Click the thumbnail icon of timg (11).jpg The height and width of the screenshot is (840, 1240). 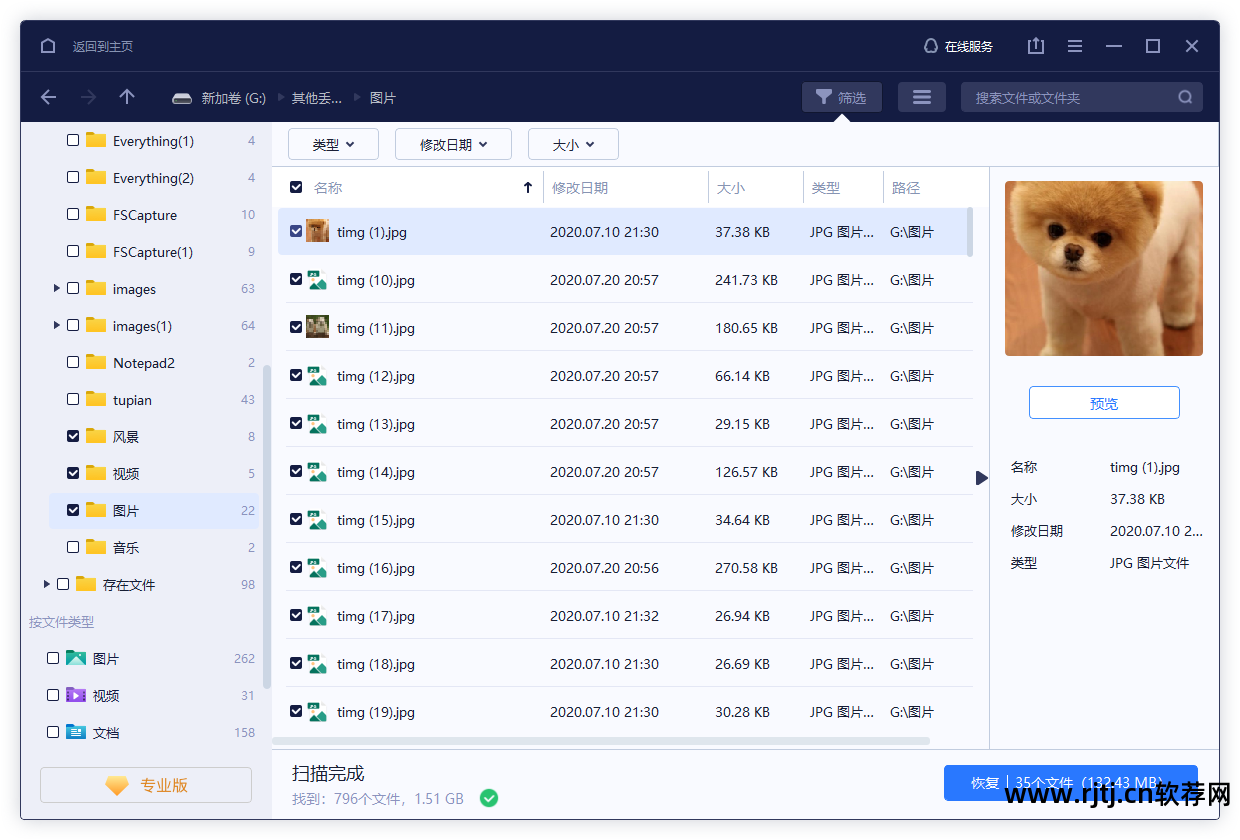tap(317, 327)
